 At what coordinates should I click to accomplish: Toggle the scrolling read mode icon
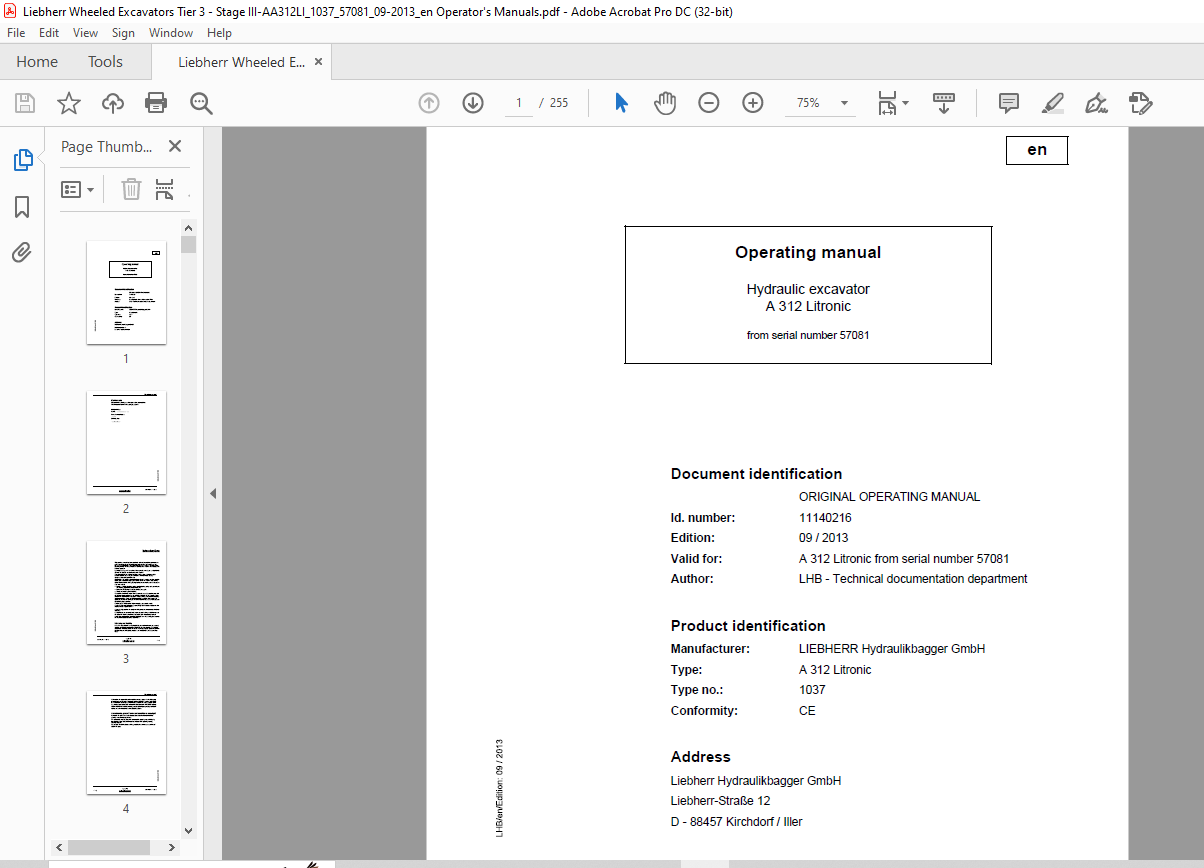(x=944, y=103)
